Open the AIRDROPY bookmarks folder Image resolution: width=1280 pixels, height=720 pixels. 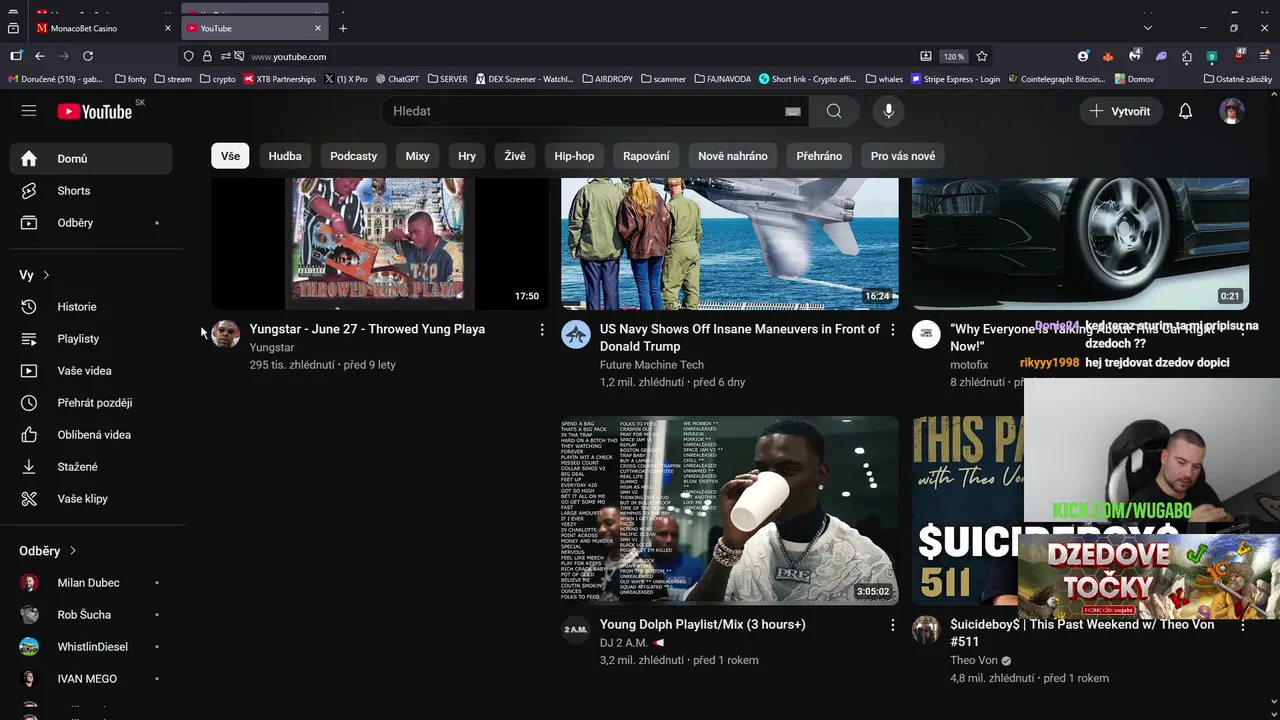coord(607,79)
